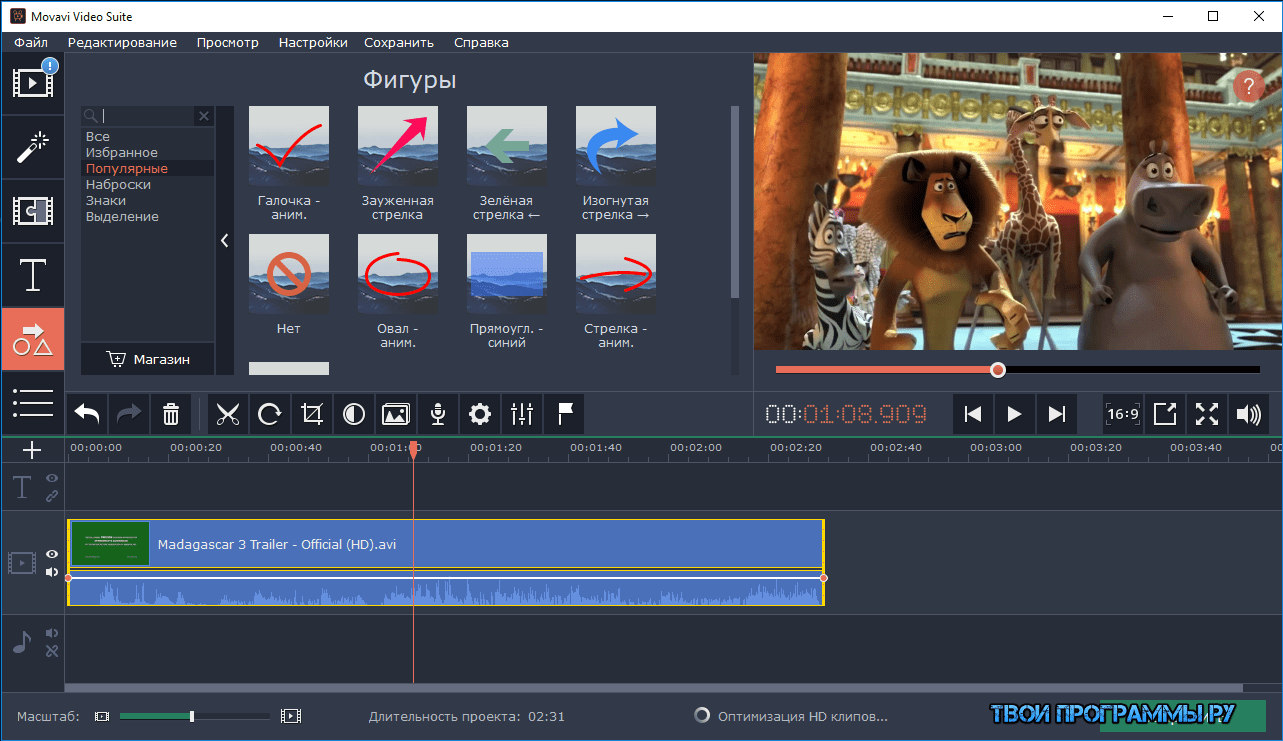Rotate the clip
The image size is (1283, 741).
click(x=270, y=414)
